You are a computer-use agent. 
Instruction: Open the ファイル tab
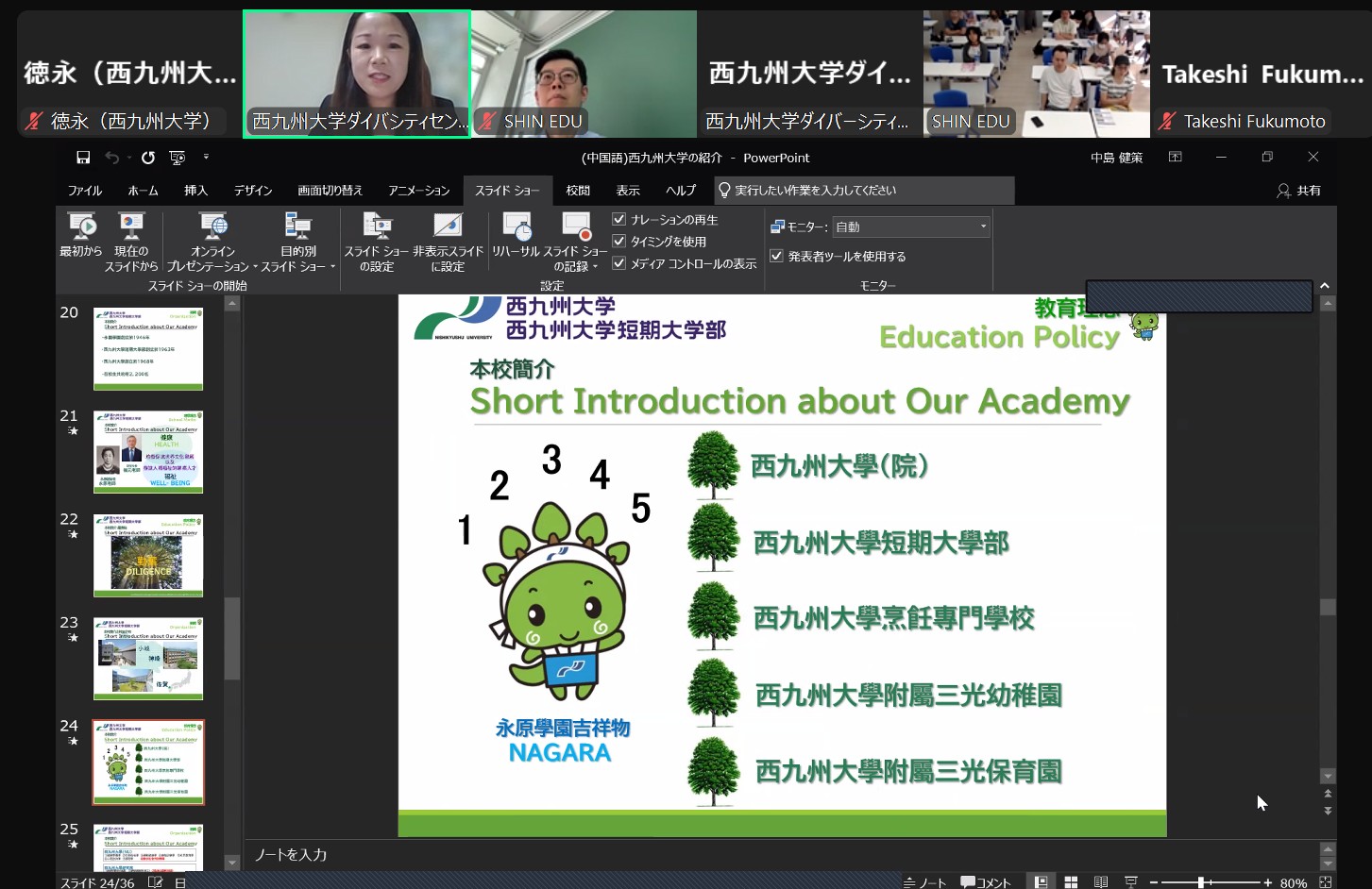(85, 191)
